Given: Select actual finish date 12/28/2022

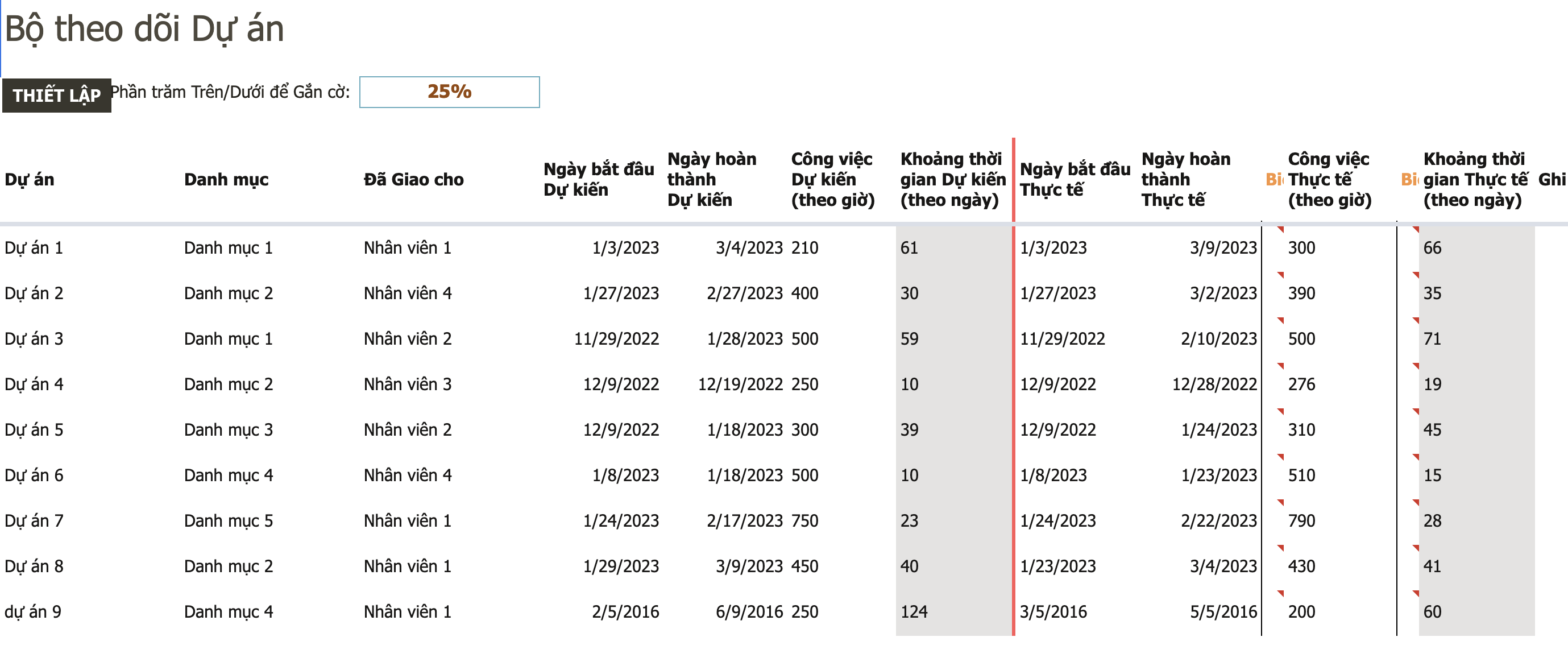Looking at the screenshot, I should [x=1214, y=384].
